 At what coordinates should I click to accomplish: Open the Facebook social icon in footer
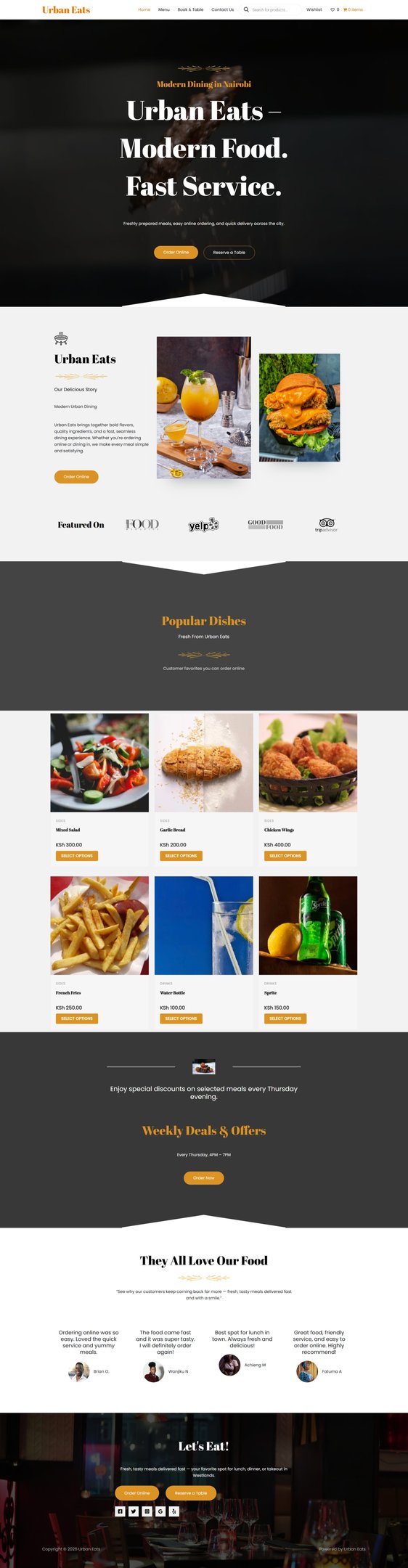120,1511
